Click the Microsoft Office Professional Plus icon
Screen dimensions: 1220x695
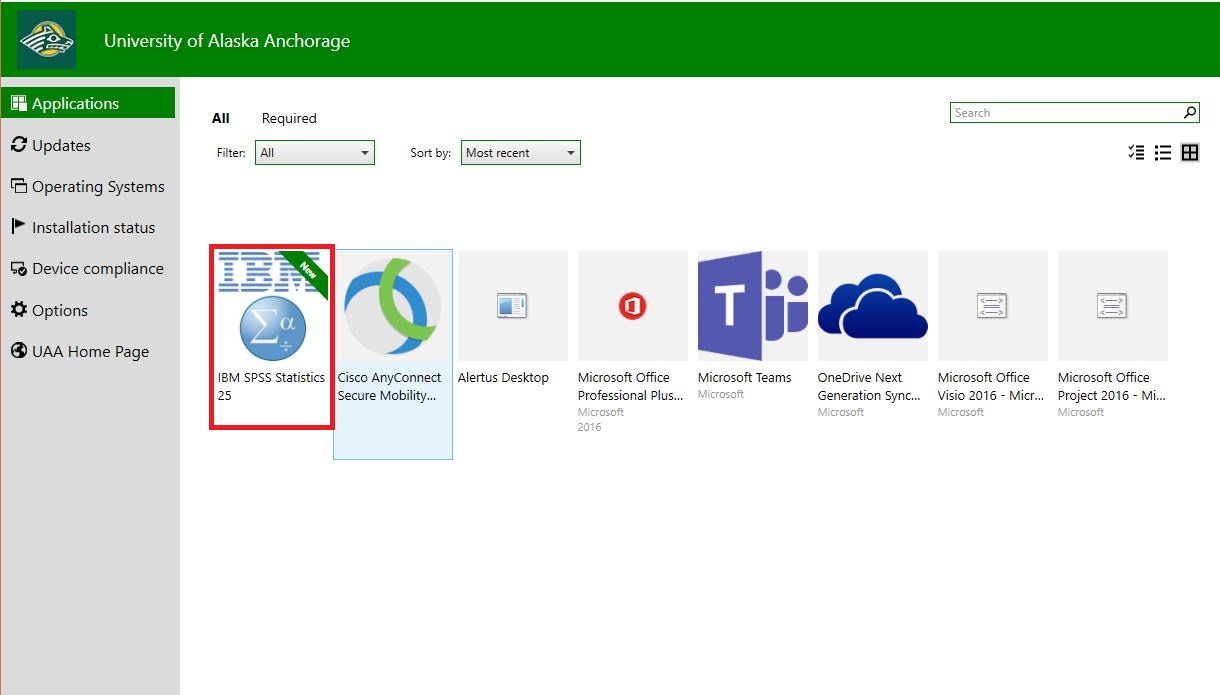(x=632, y=306)
